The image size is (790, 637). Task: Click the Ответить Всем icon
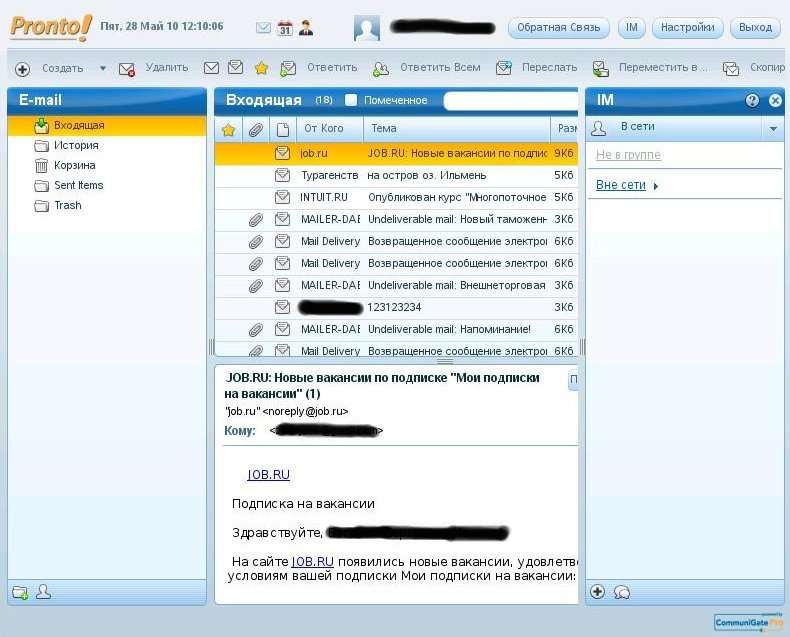click(x=380, y=69)
